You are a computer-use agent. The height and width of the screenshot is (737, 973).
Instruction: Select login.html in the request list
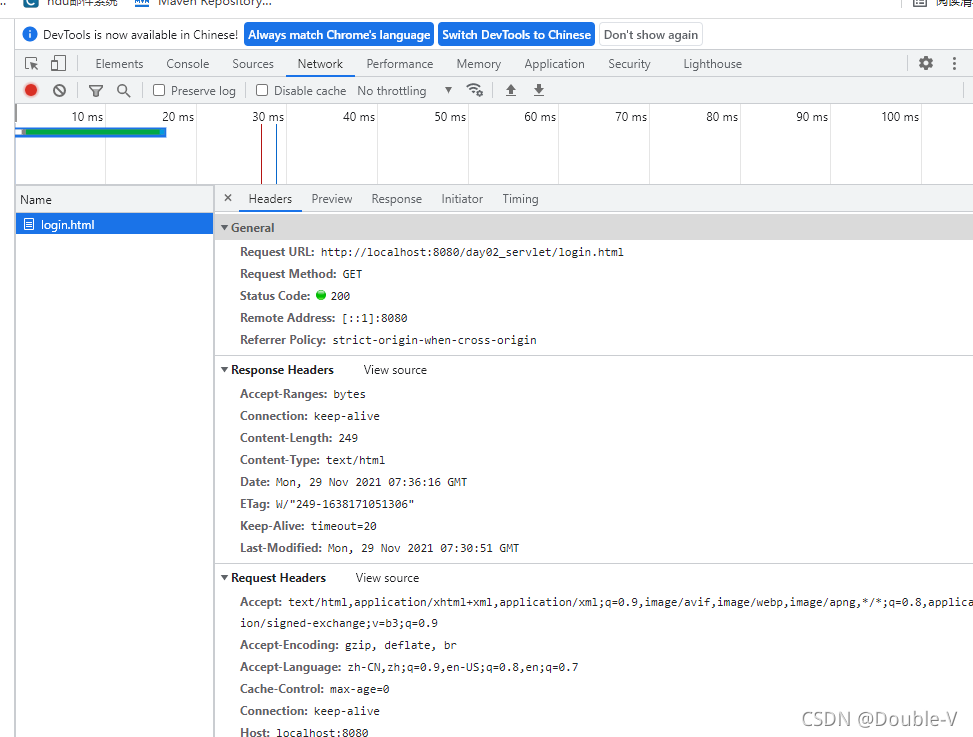(67, 225)
